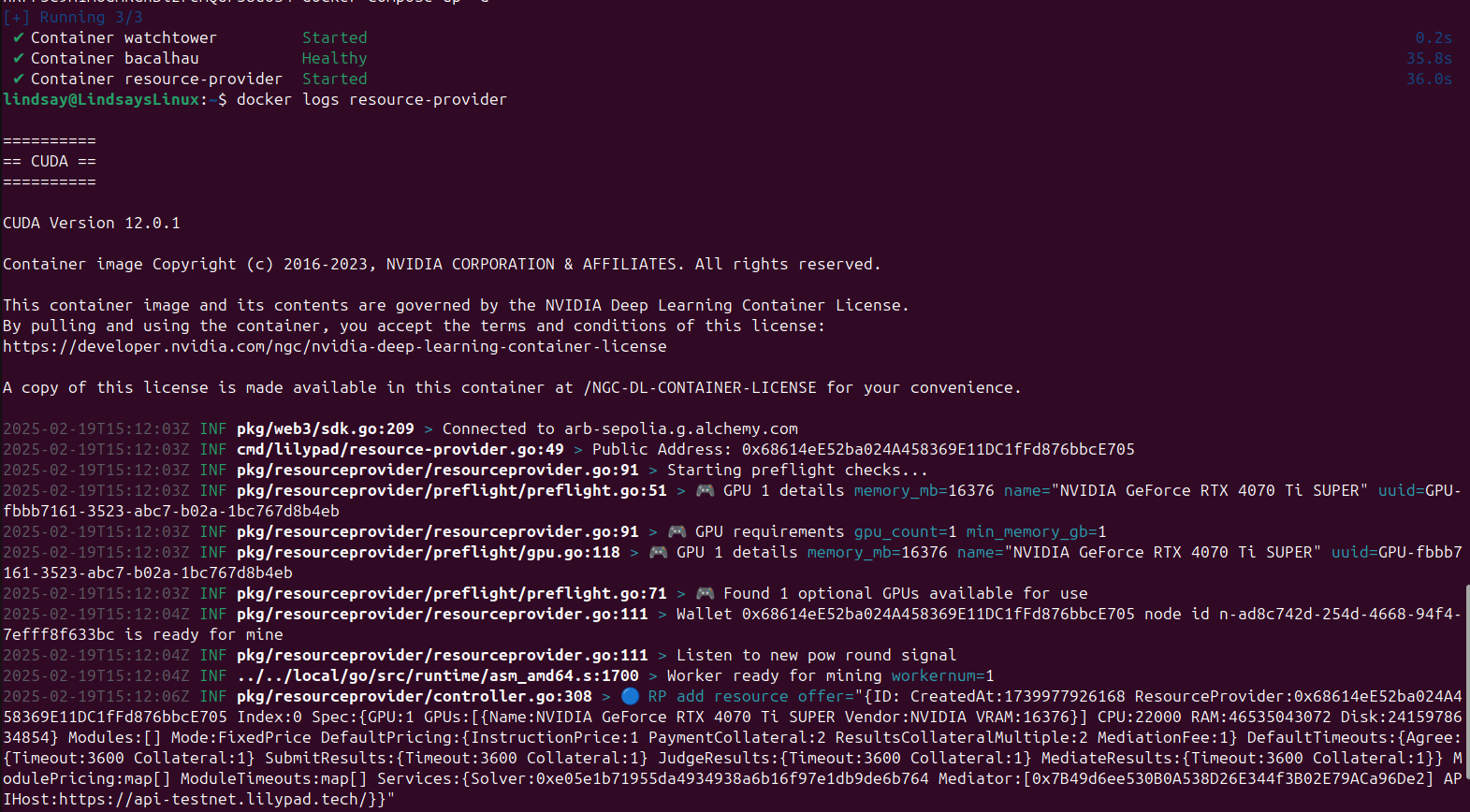Image resolution: width=1470 pixels, height=812 pixels.
Task: Click gamepad emoji before "GPU requirements"
Action: tap(677, 531)
